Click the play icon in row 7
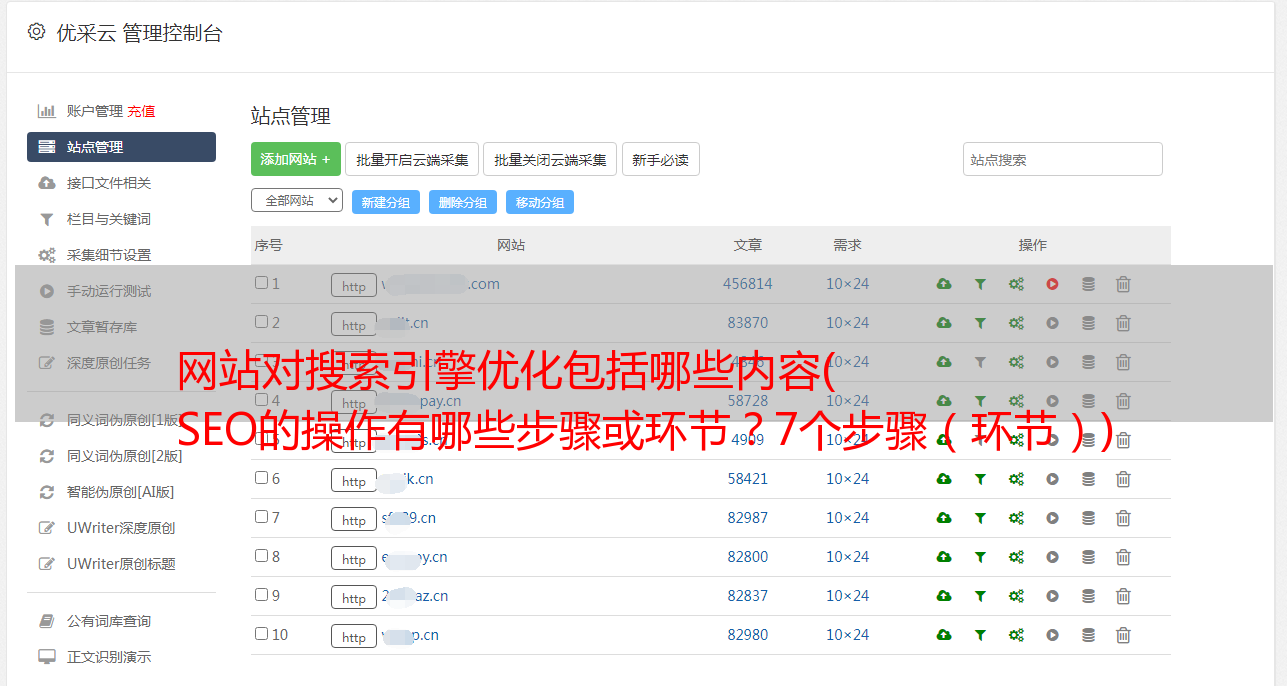 click(1052, 518)
